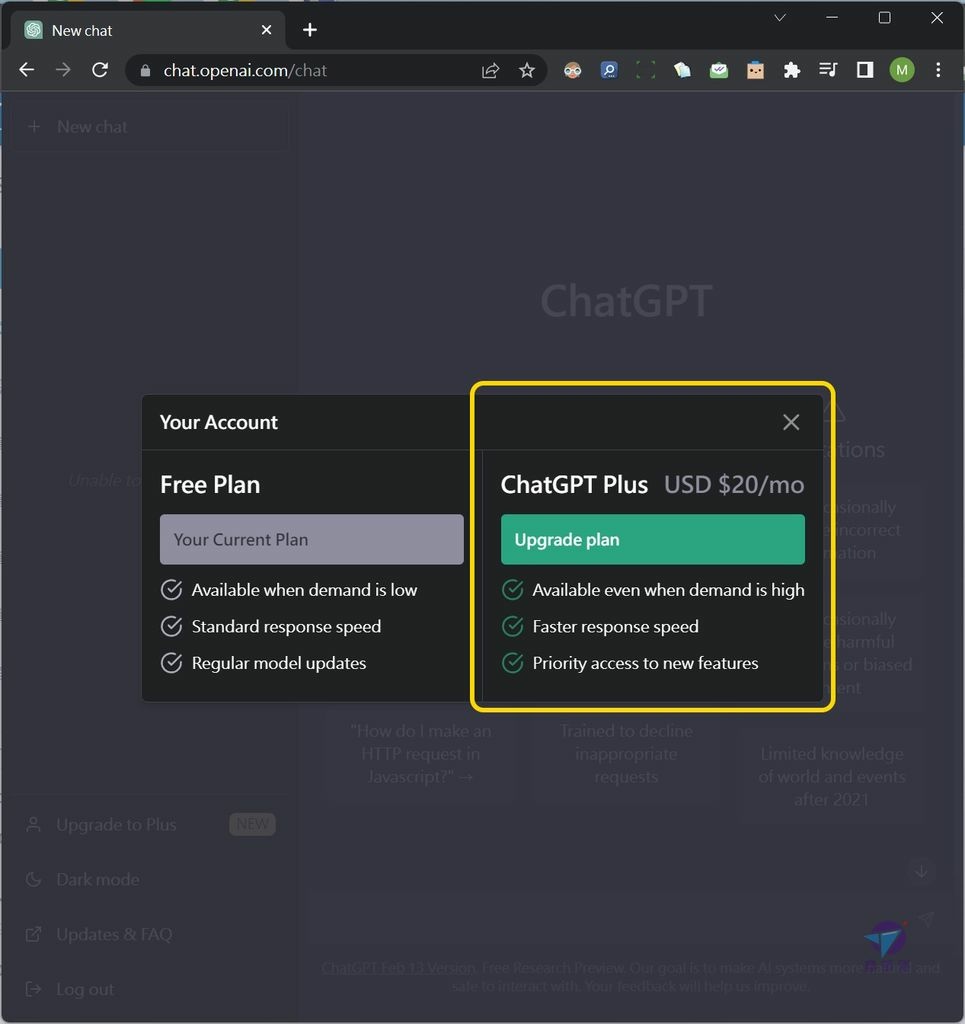Click New chat in the sidebar

[x=149, y=127]
